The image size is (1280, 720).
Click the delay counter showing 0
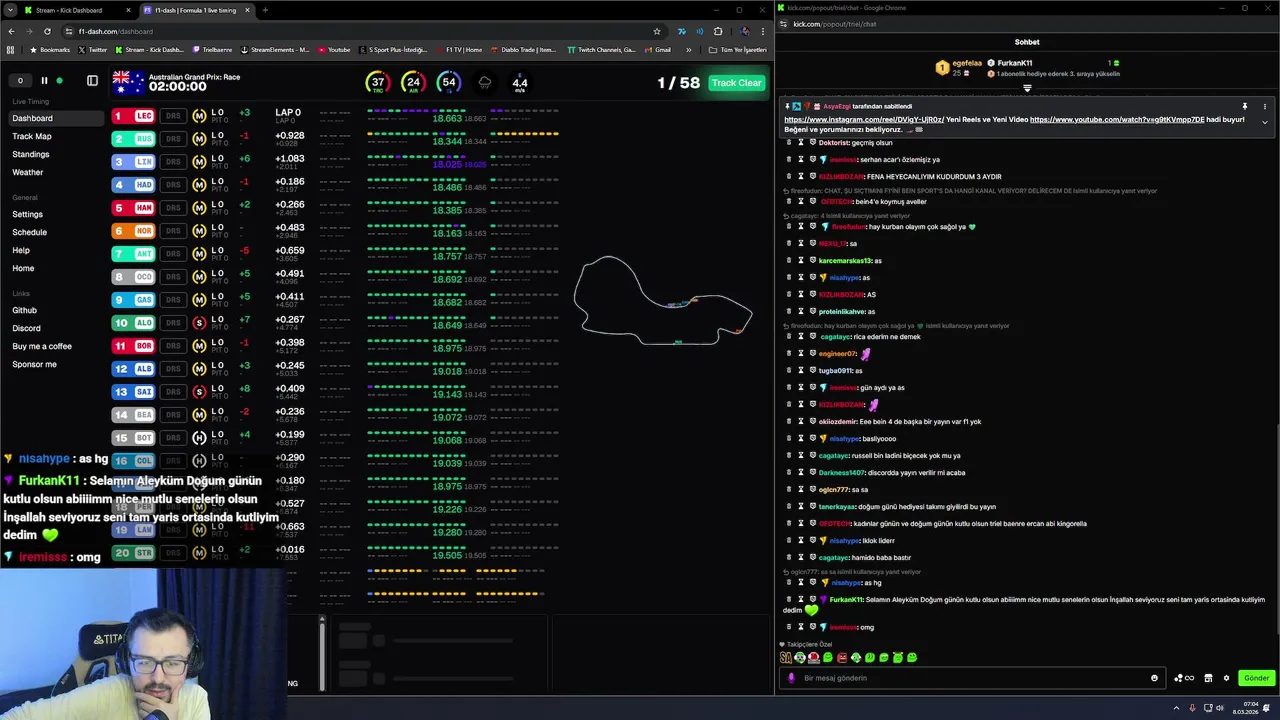(x=20, y=81)
